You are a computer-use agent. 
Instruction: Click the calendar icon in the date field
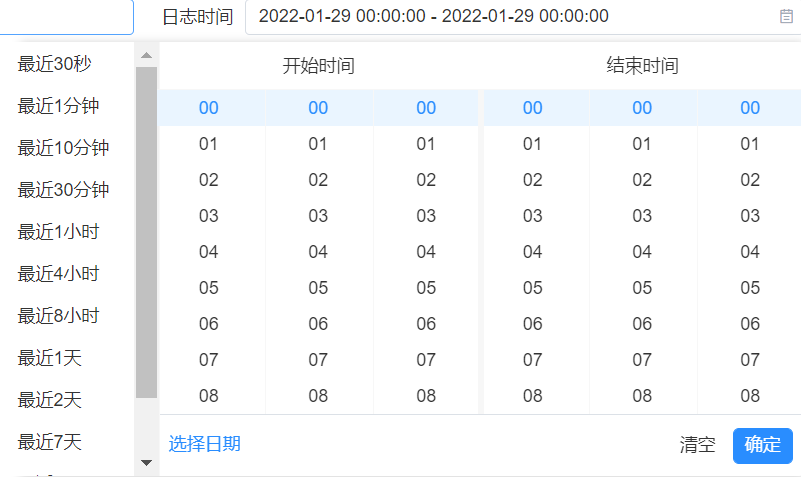[x=785, y=16]
